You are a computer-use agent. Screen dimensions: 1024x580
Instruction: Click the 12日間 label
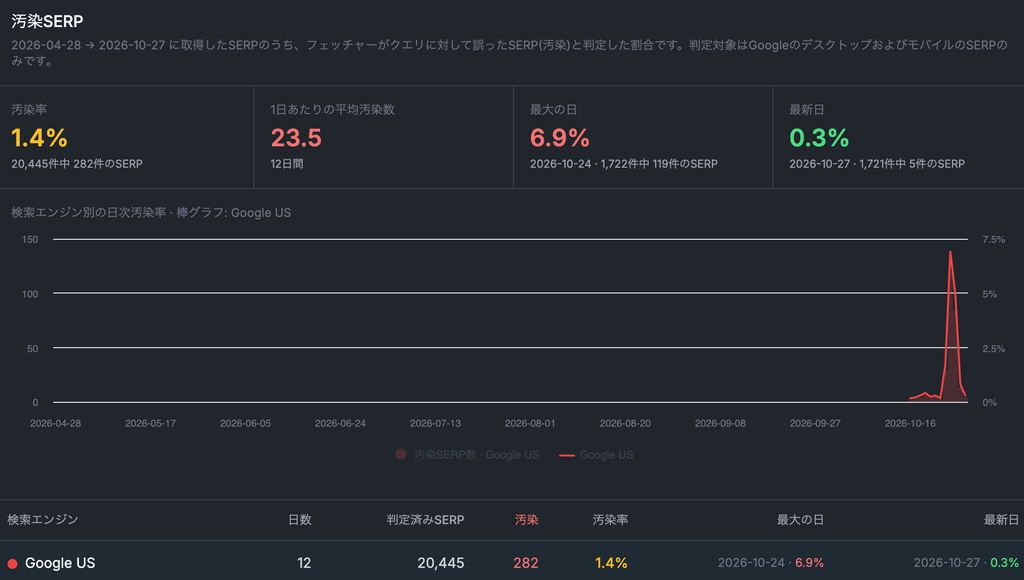coord(287,164)
